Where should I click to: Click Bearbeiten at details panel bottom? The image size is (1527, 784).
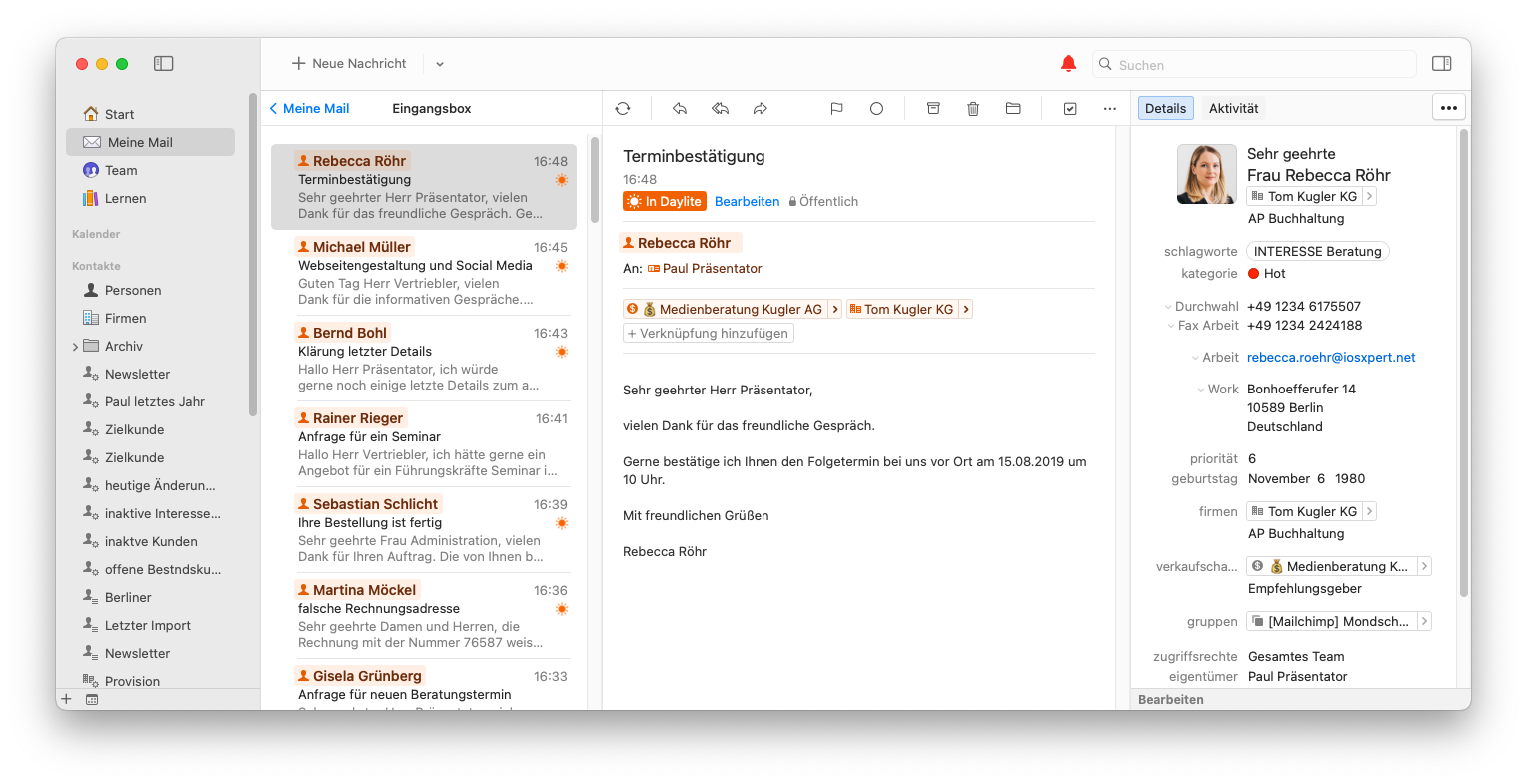pos(1171,699)
